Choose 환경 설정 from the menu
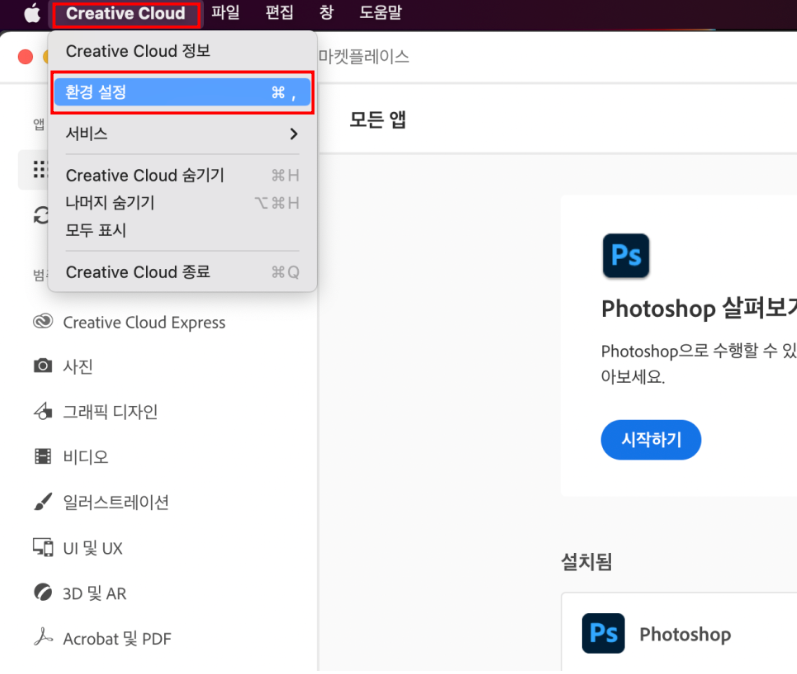The height and width of the screenshot is (674, 797). pyautogui.click(x=182, y=92)
